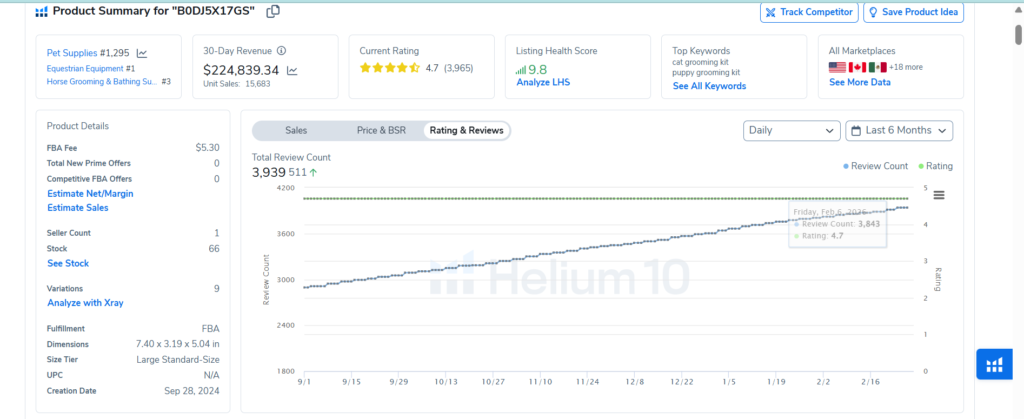The image size is (1024, 419).
Task: Click the United States flag icon
Action: [x=838, y=67]
